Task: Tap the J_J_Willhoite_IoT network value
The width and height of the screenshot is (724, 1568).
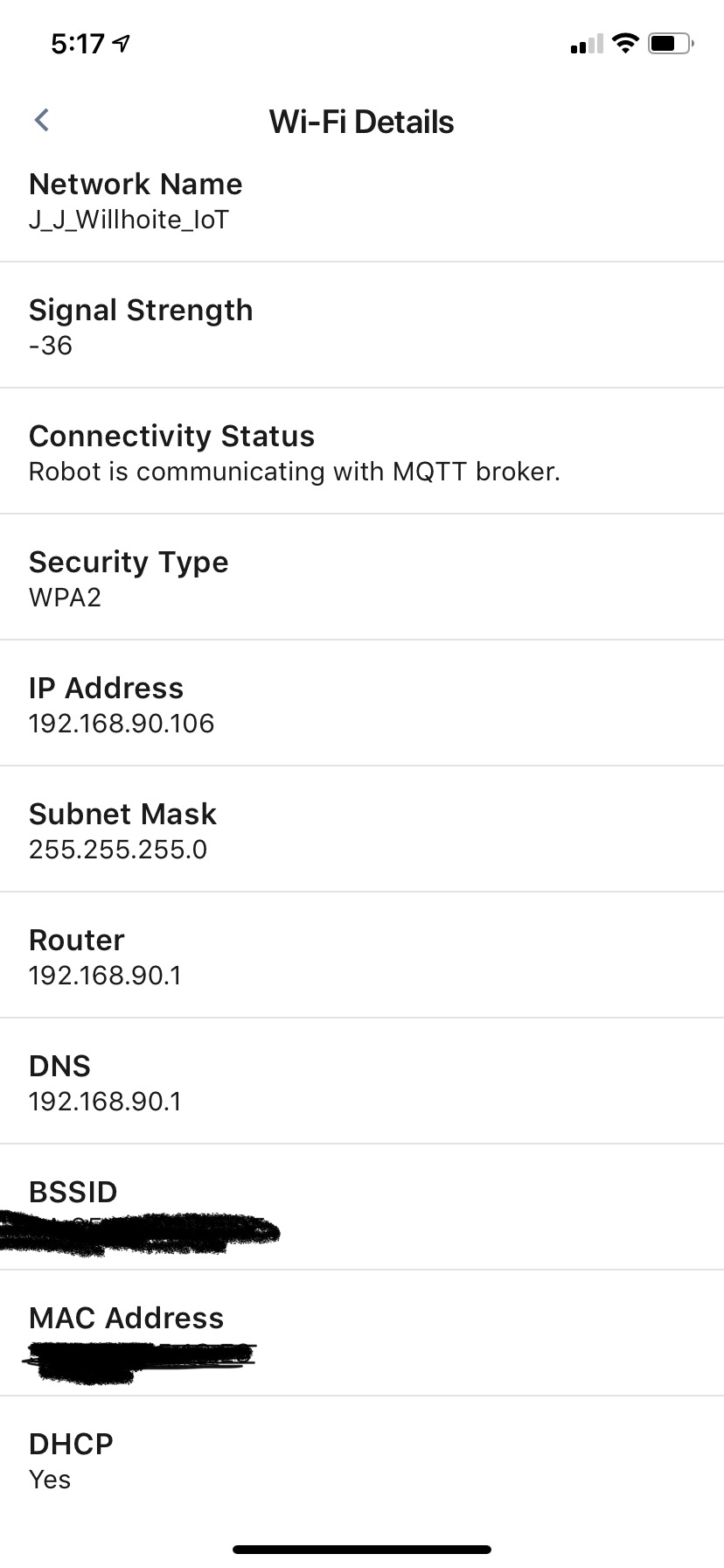Action: point(129,220)
